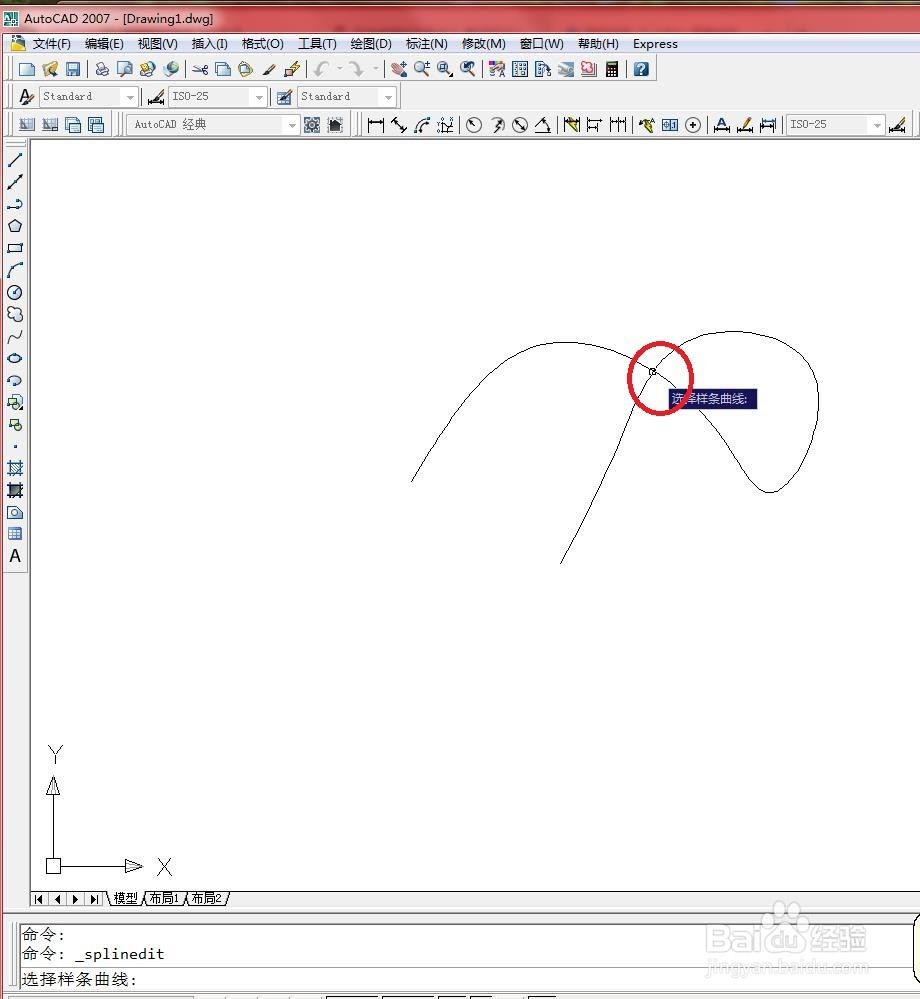
Task: Expand the Redo history dropdown arrow
Action: 375,69
